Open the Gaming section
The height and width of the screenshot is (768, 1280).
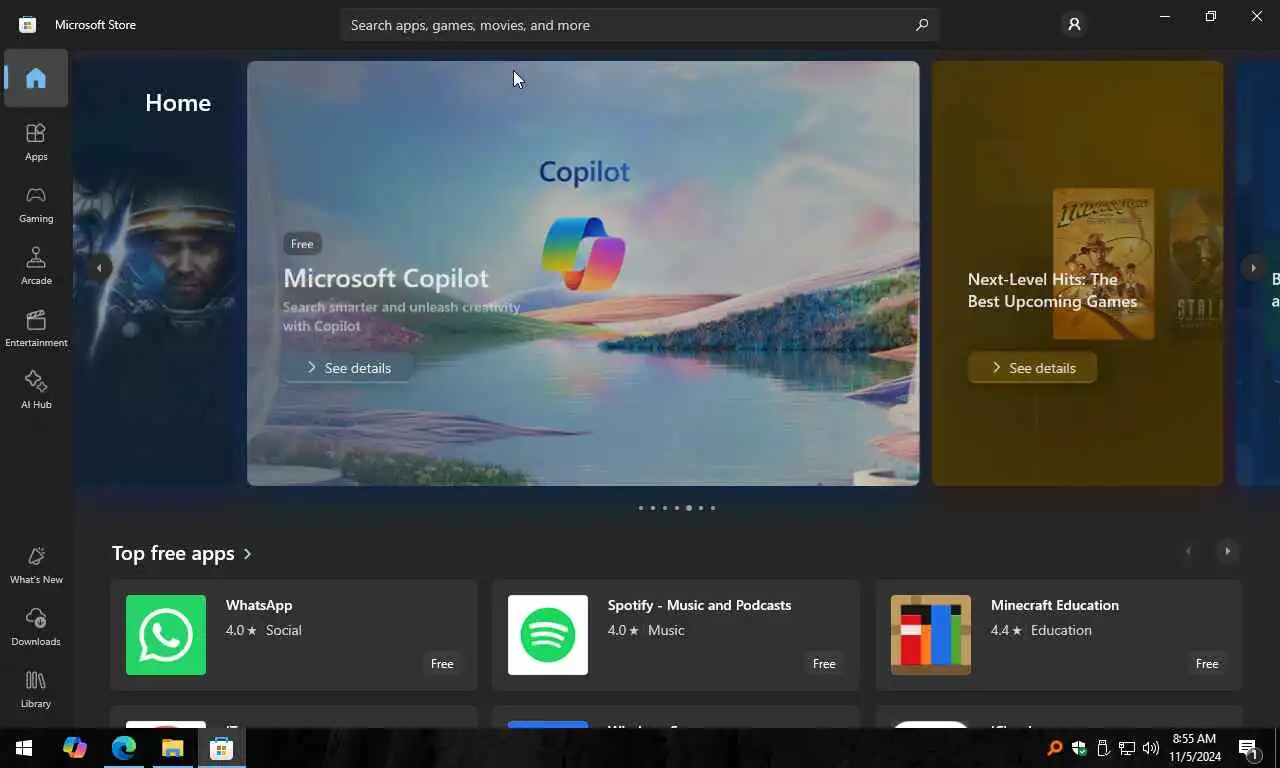click(x=36, y=203)
